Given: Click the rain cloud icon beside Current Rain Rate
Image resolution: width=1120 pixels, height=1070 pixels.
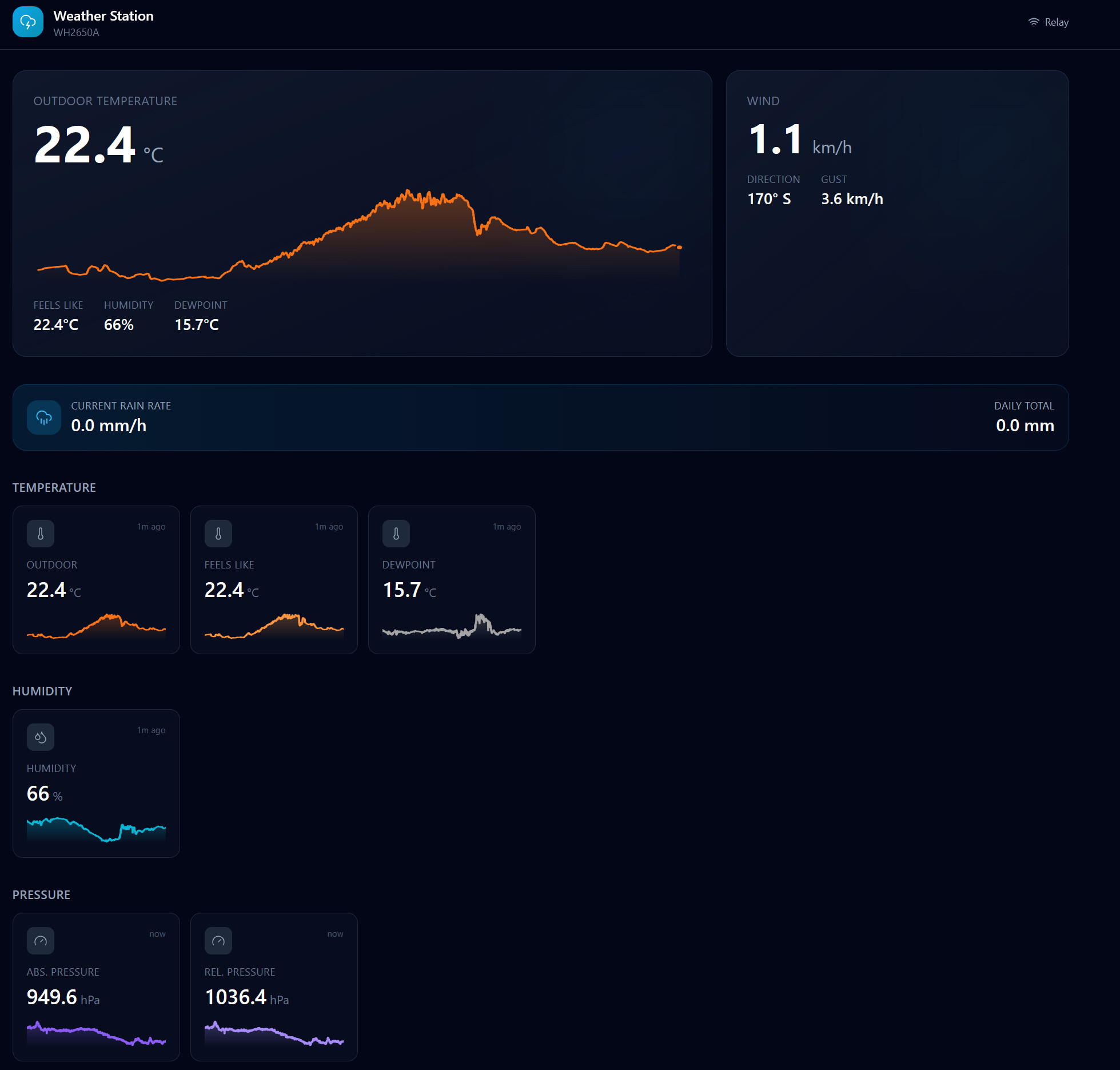Looking at the screenshot, I should click(x=44, y=417).
